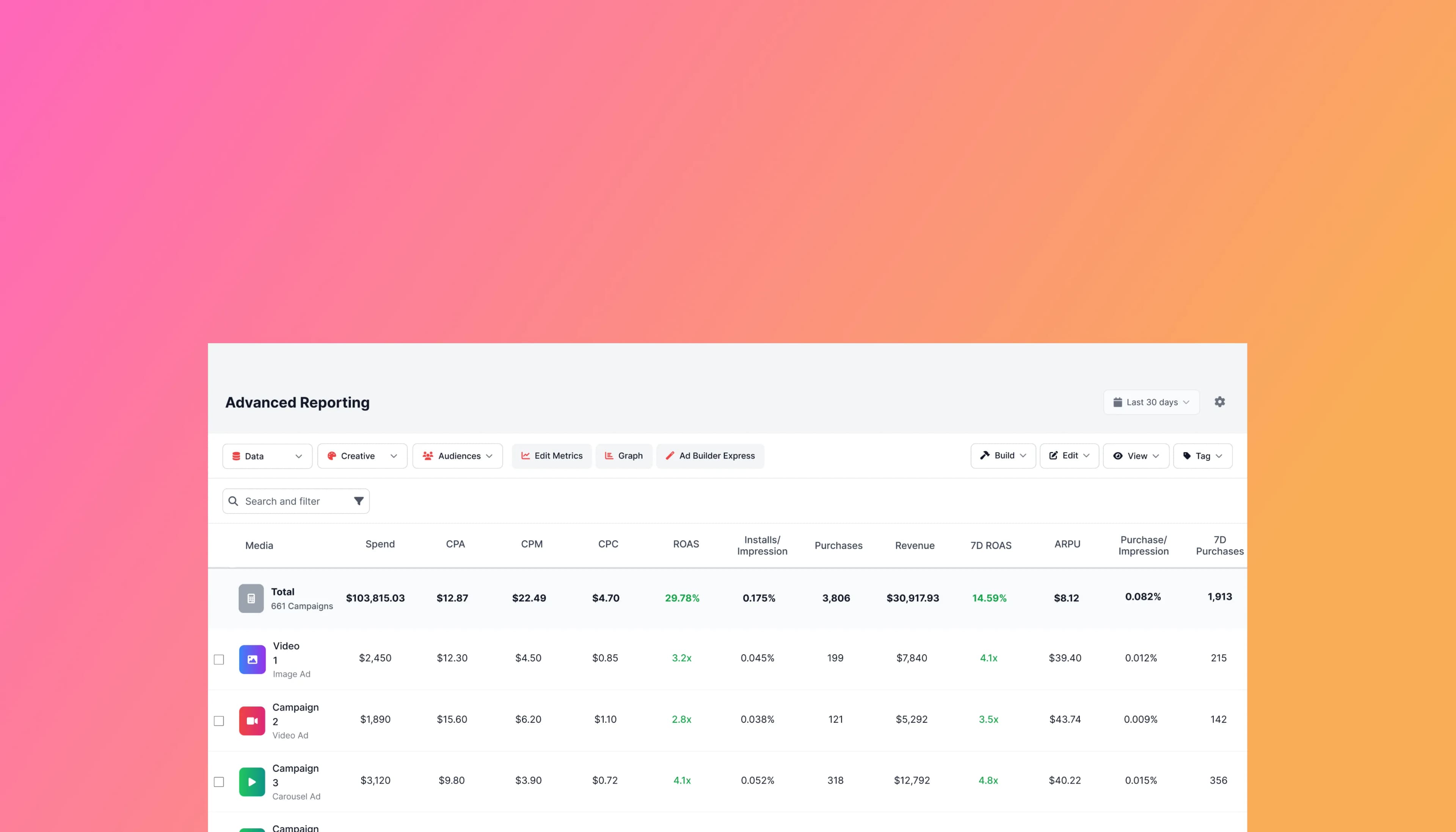The height and width of the screenshot is (832, 1456).
Task: Check the Campaign 3 row checkbox
Action: 219,781
